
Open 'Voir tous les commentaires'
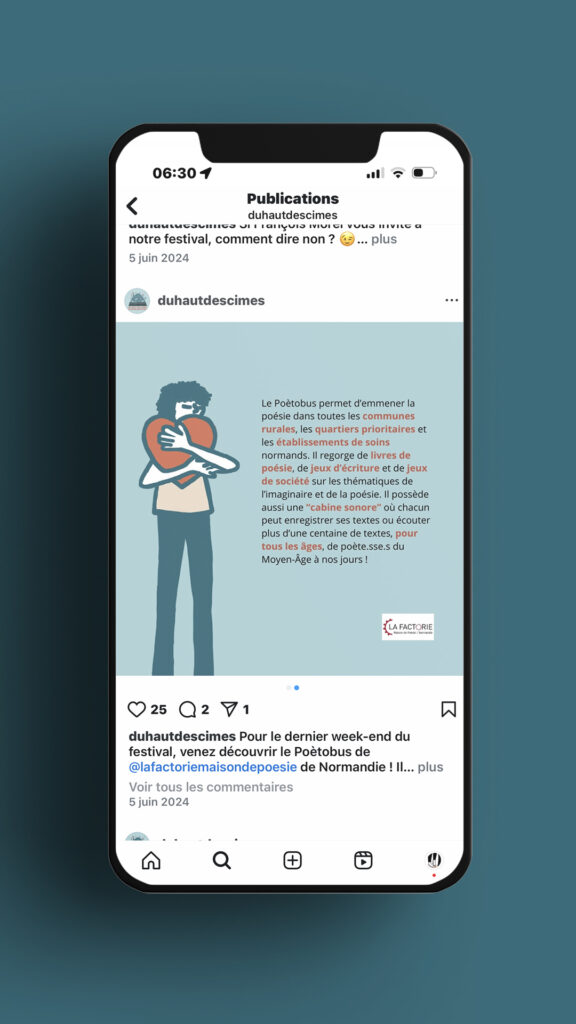click(211, 787)
